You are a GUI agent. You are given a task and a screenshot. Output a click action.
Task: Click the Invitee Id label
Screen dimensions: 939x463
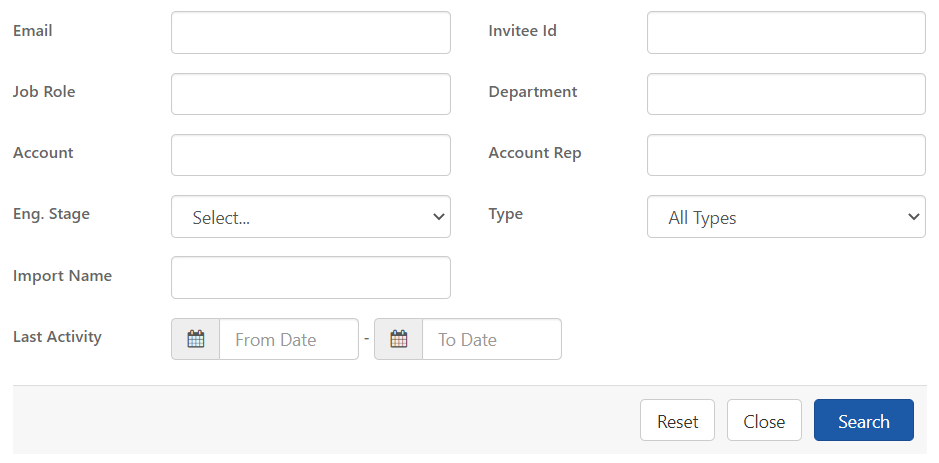[x=522, y=31]
